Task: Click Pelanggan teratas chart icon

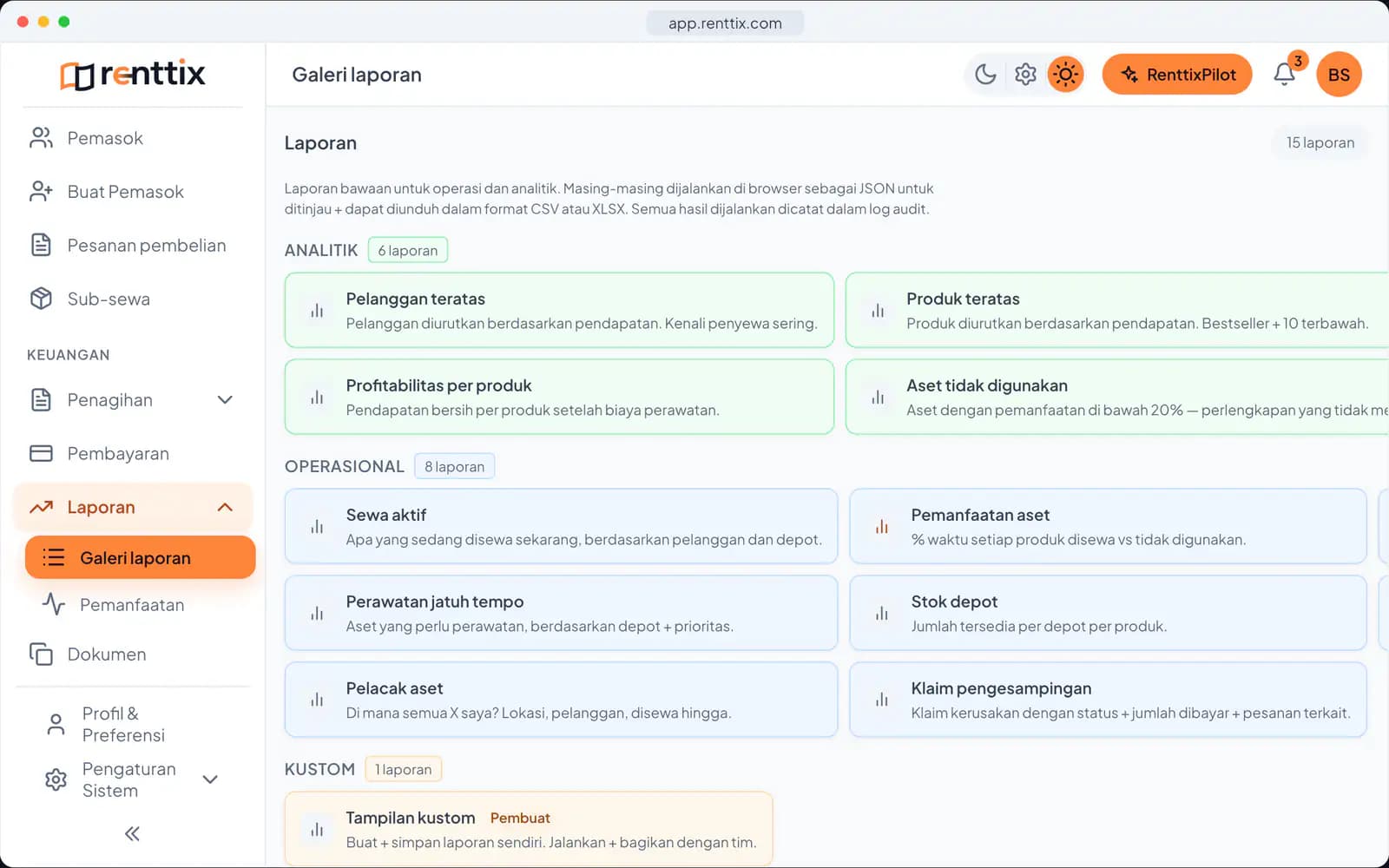Action: coord(317,311)
